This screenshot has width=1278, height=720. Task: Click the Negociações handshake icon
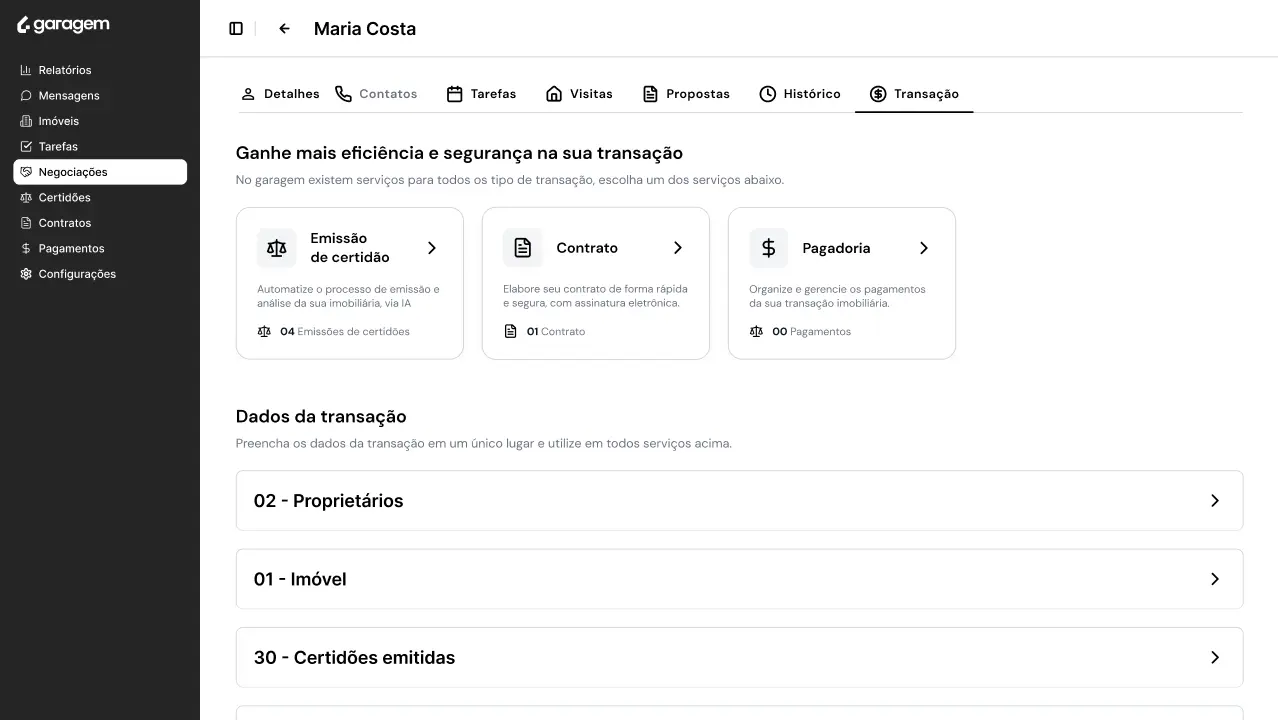(x=27, y=172)
